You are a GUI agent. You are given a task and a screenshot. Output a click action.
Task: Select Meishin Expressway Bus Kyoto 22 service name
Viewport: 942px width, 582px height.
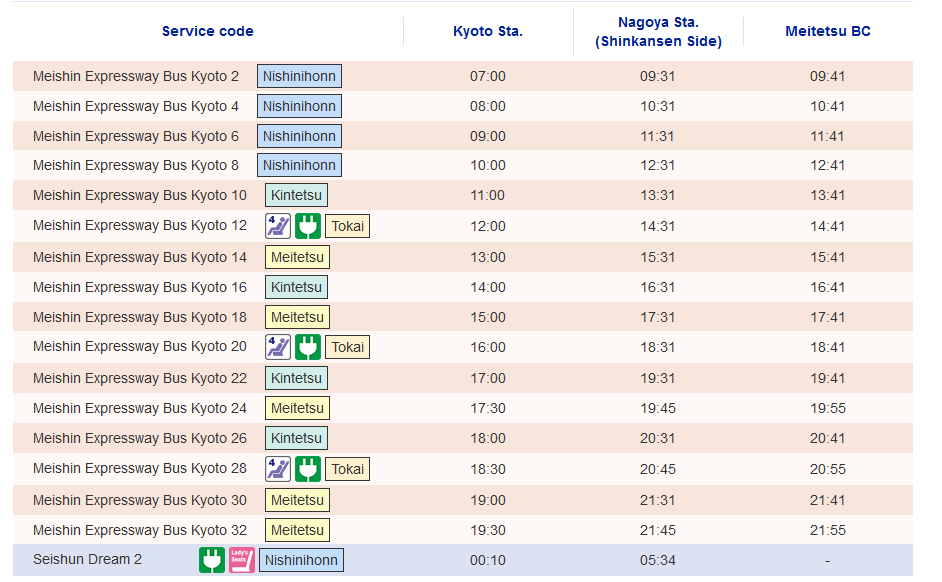pos(140,378)
